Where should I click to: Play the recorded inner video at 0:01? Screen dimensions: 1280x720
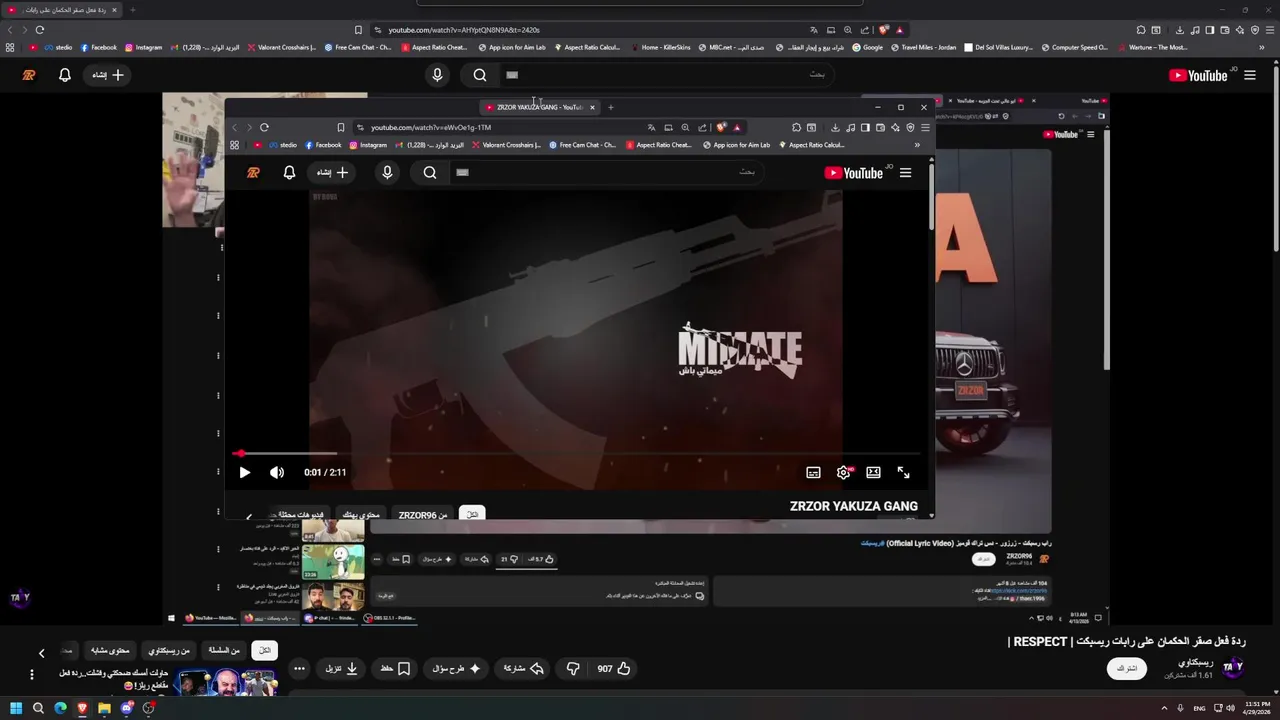[245, 472]
